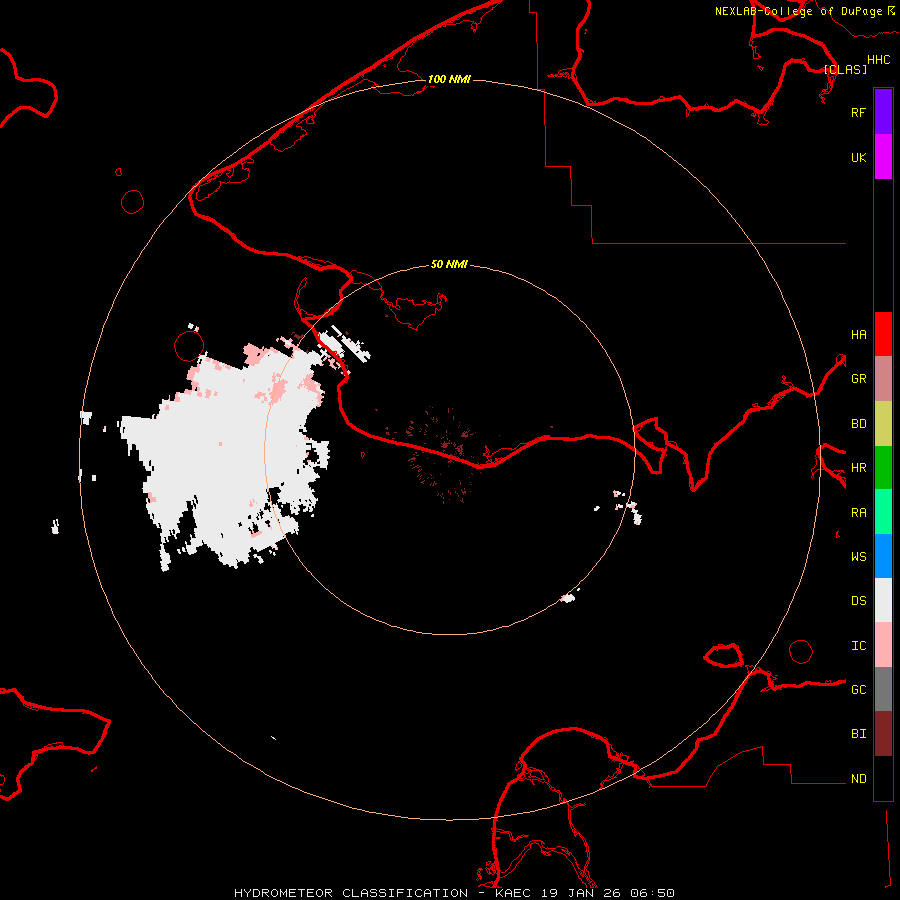Click the IC light-pink legend swatch
900x900 pixels.
[x=883, y=645]
